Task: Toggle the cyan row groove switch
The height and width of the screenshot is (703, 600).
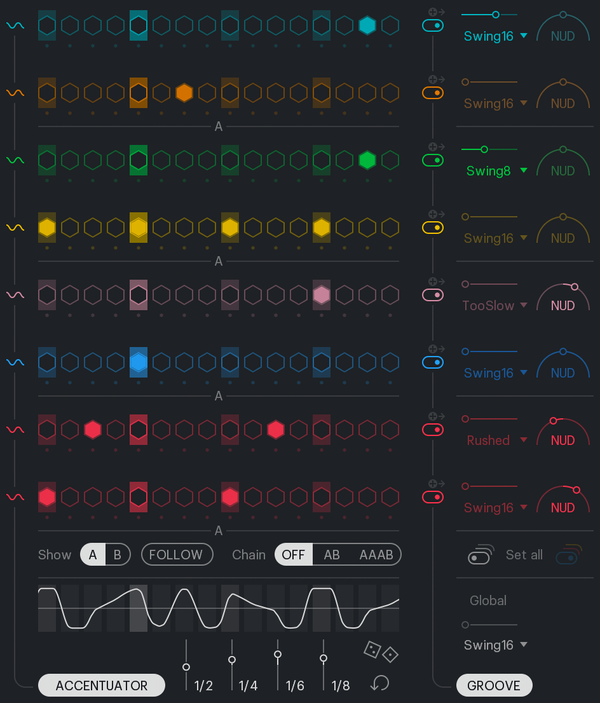Action: [433, 27]
